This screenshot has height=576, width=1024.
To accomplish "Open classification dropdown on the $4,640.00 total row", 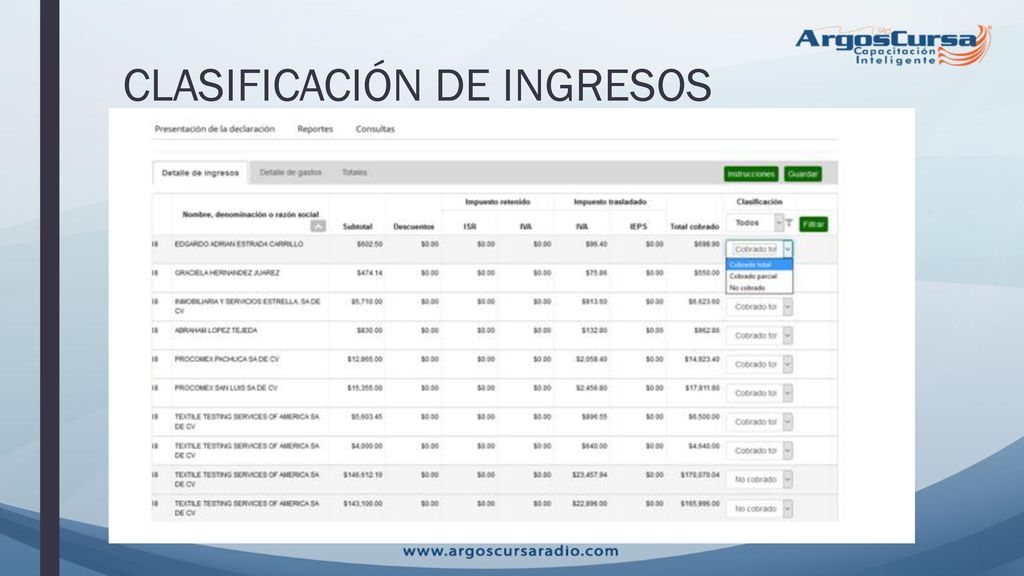I will (760, 450).
